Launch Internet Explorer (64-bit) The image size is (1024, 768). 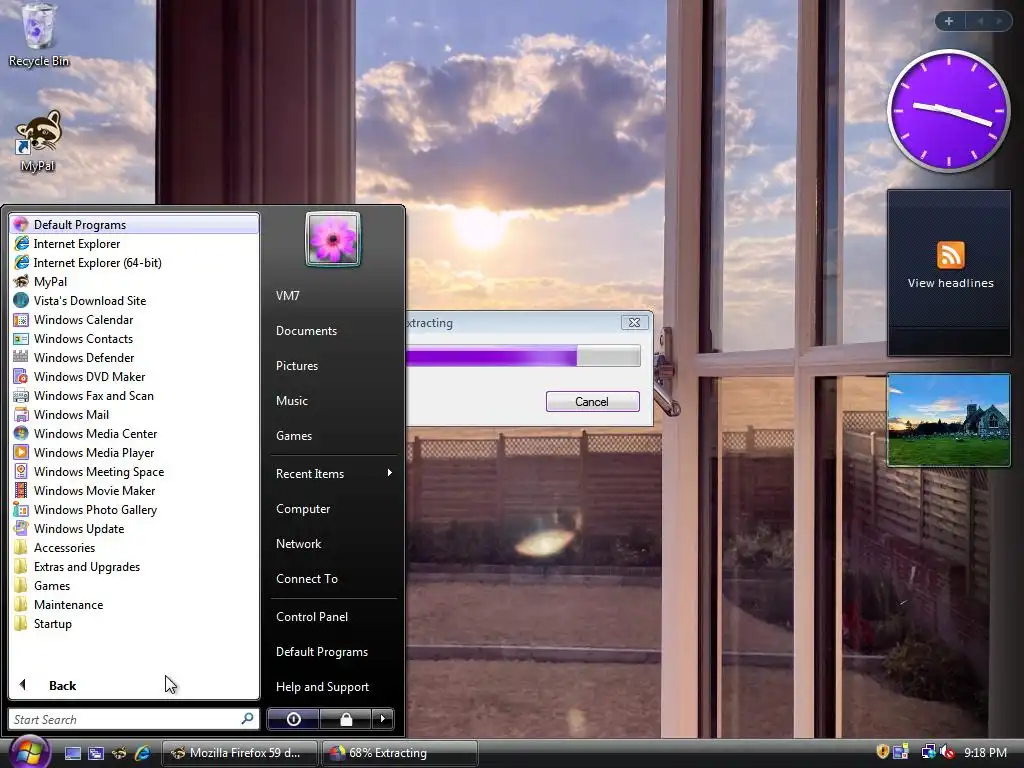(134, 263)
